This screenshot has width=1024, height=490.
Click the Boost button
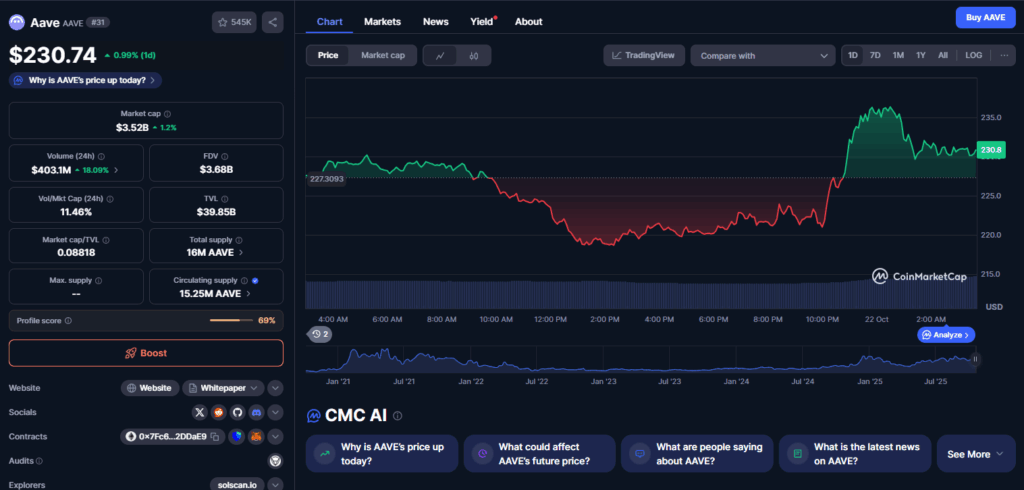click(x=146, y=353)
